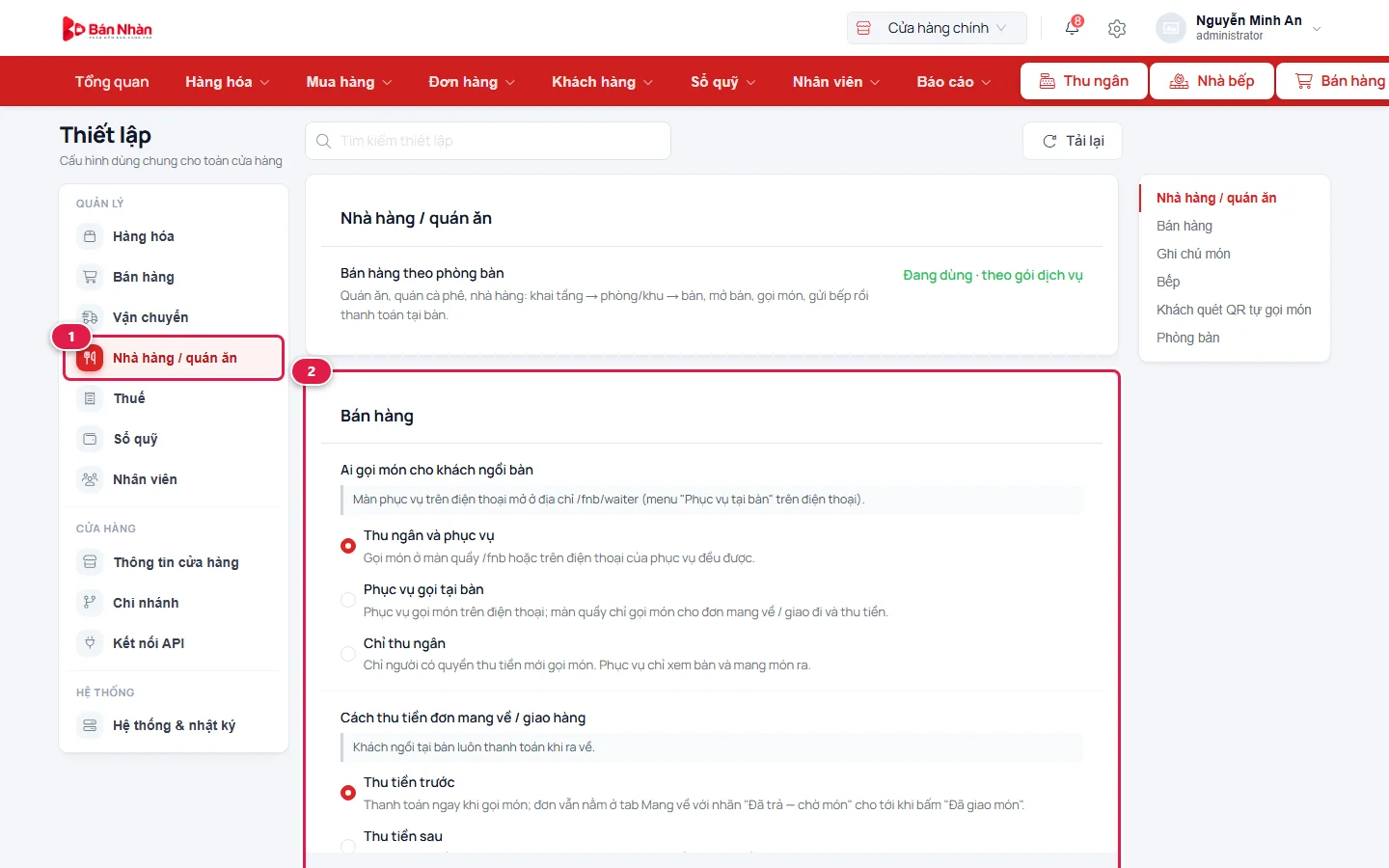Image resolution: width=1389 pixels, height=868 pixels.
Task: Select the 'Thu ngân và phục vụ' radio option
Action: click(x=348, y=546)
